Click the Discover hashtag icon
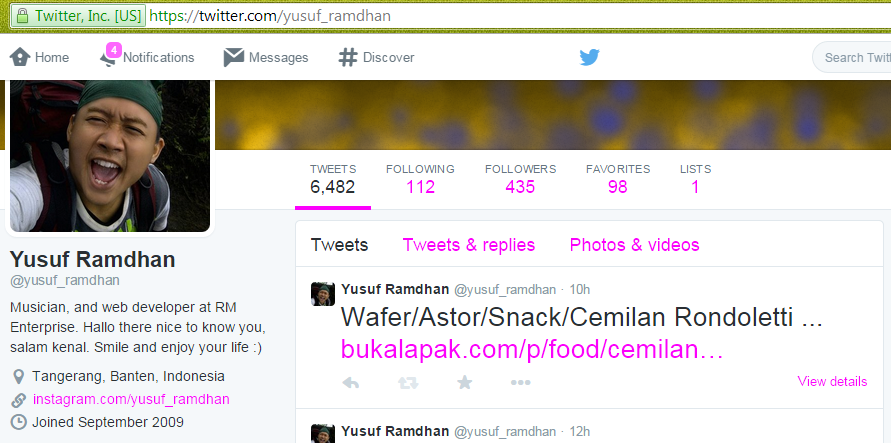 [x=347, y=57]
